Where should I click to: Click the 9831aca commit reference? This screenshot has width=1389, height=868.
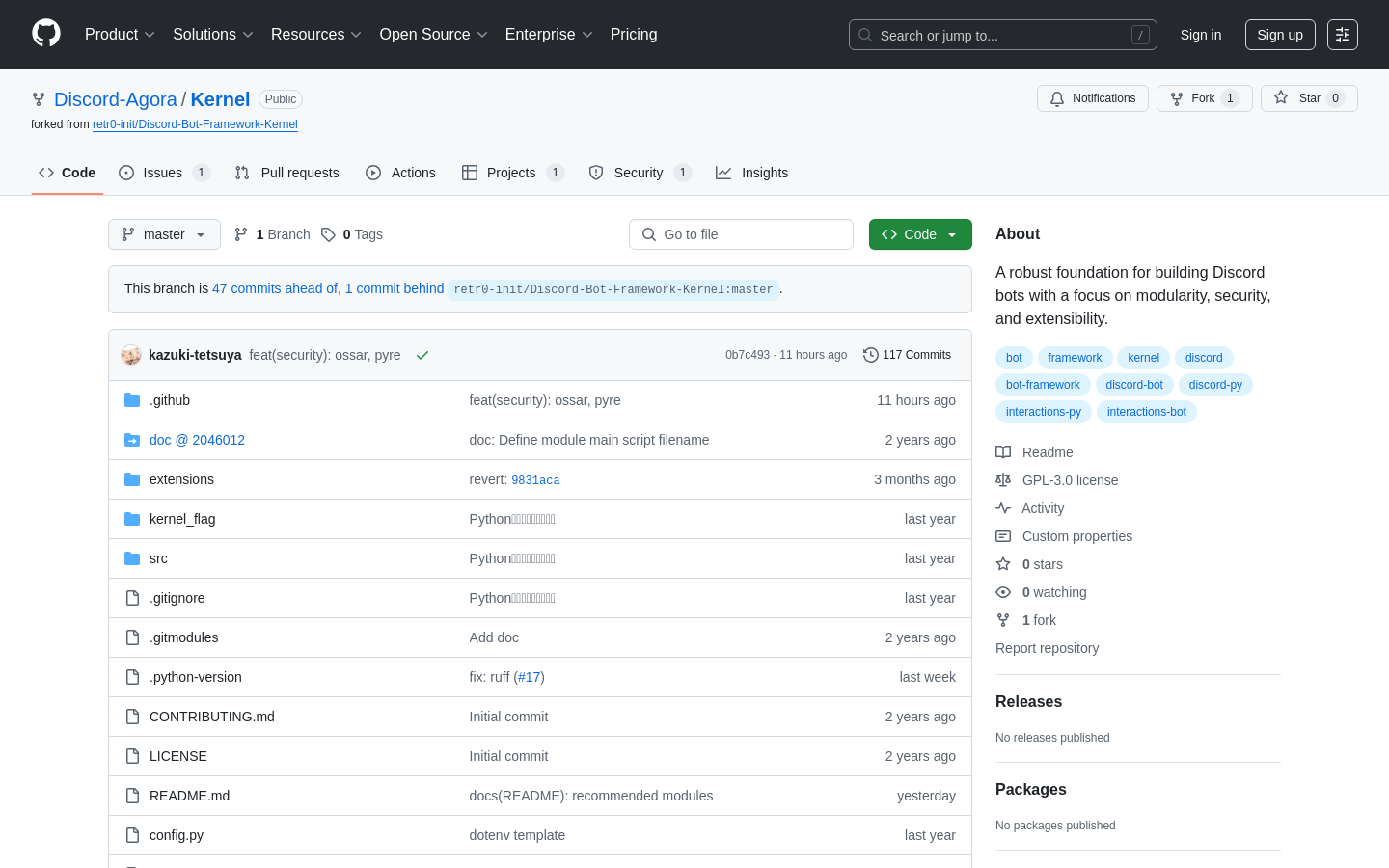coord(535,480)
